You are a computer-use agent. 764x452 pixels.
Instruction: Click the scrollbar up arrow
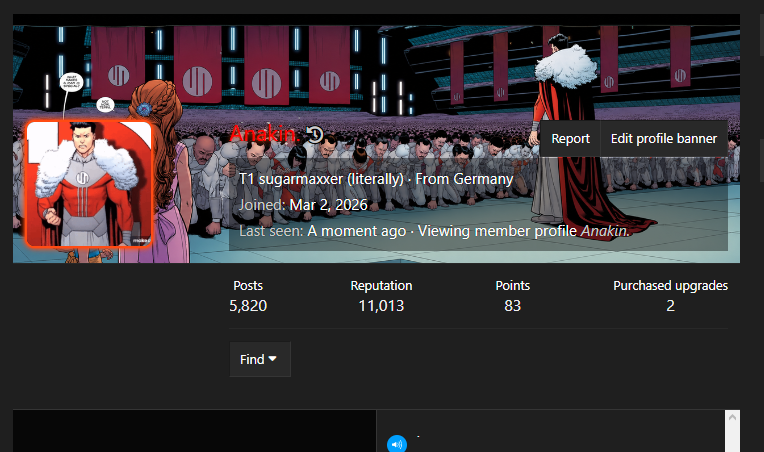tap(732, 417)
